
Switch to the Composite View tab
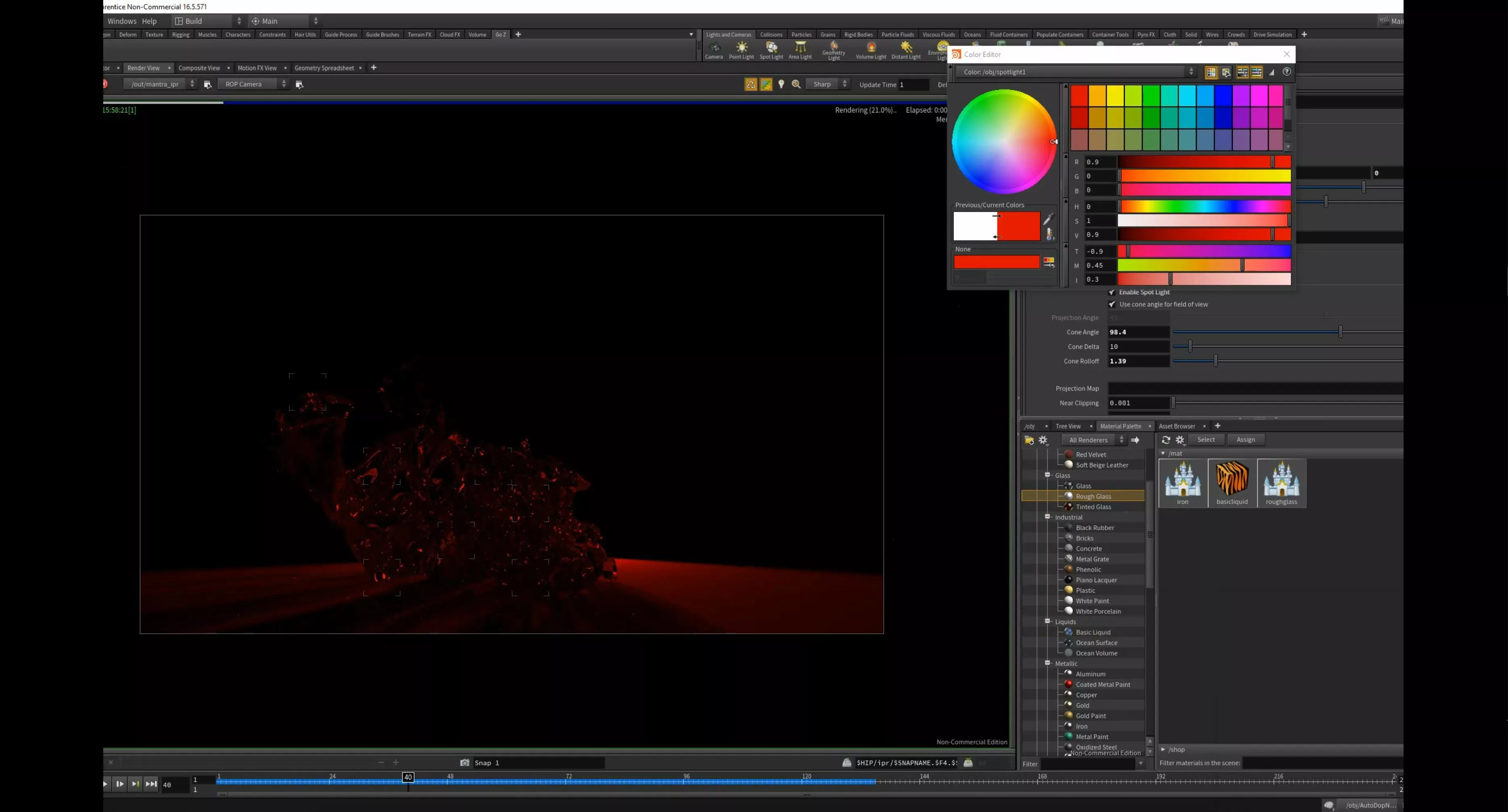click(x=199, y=68)
